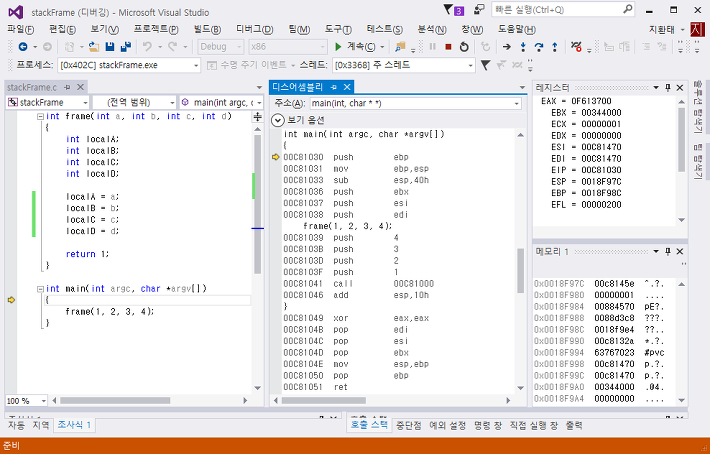
Task: Close the stackFrame.c tab
Action: pos(80,87)
